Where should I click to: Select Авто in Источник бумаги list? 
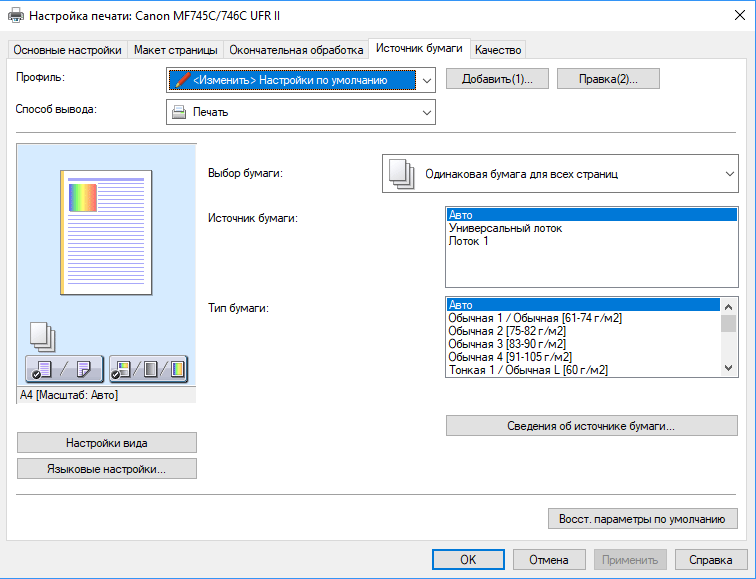pyautogui.click(x=592, y=215)
